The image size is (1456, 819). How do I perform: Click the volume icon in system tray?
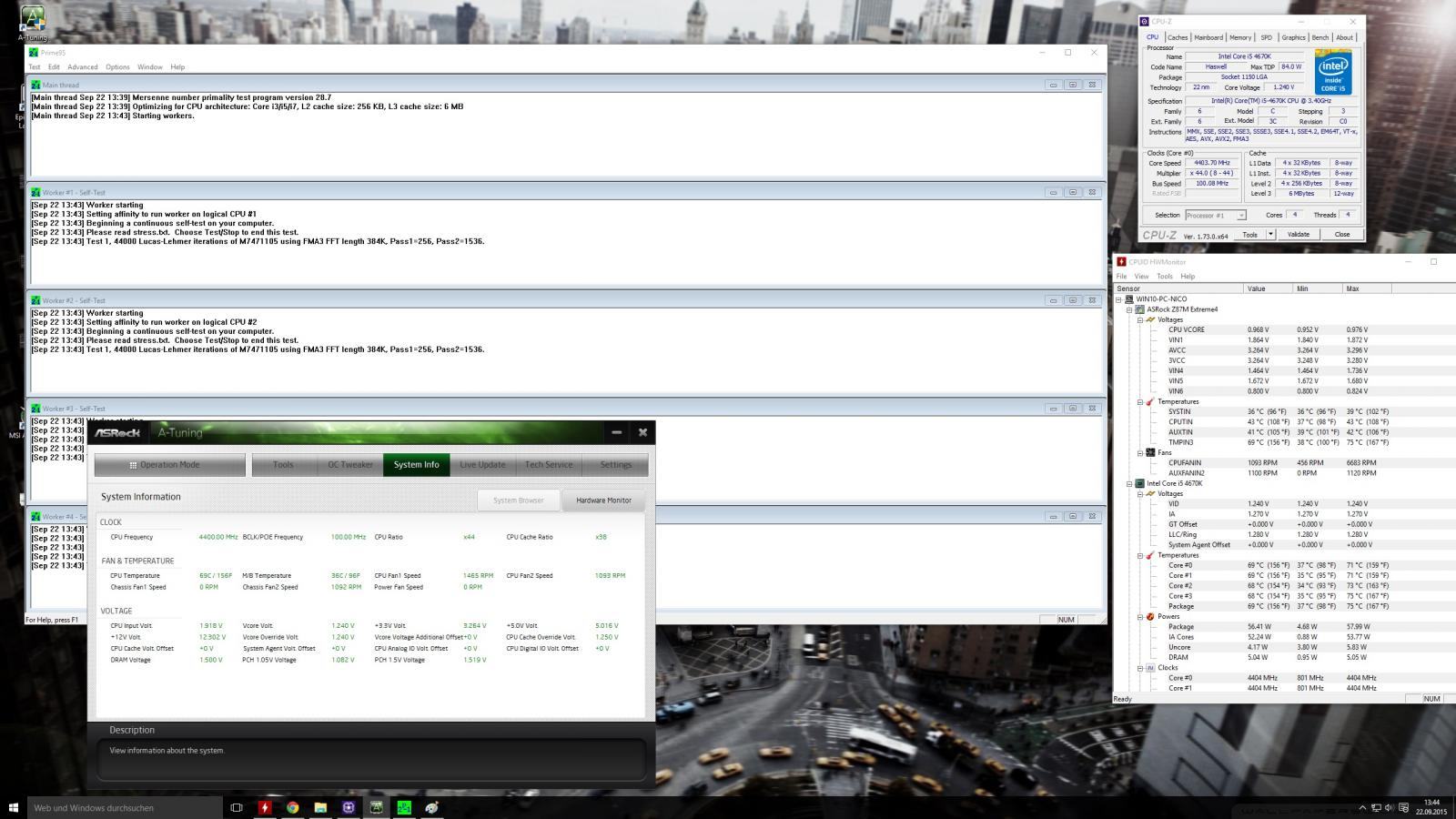[1389, 808]
